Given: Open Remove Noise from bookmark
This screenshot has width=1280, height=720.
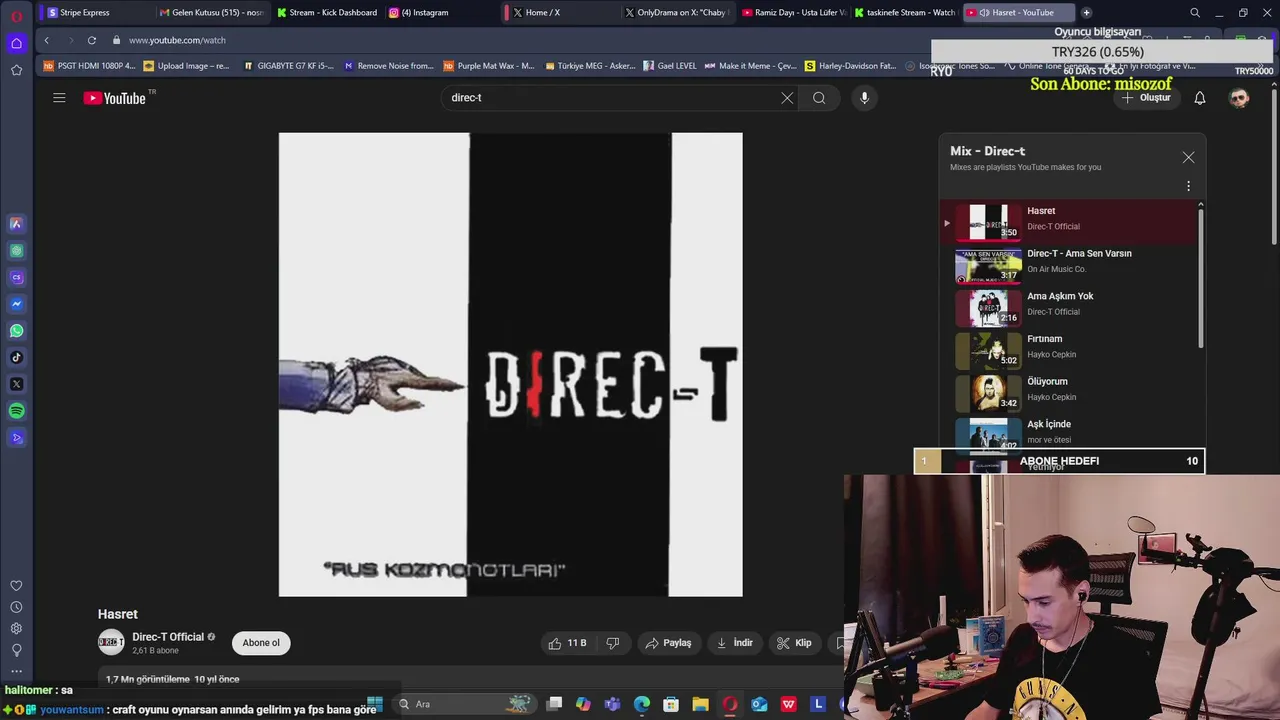Looking at the screenshot, I should [x=389, y=66].
